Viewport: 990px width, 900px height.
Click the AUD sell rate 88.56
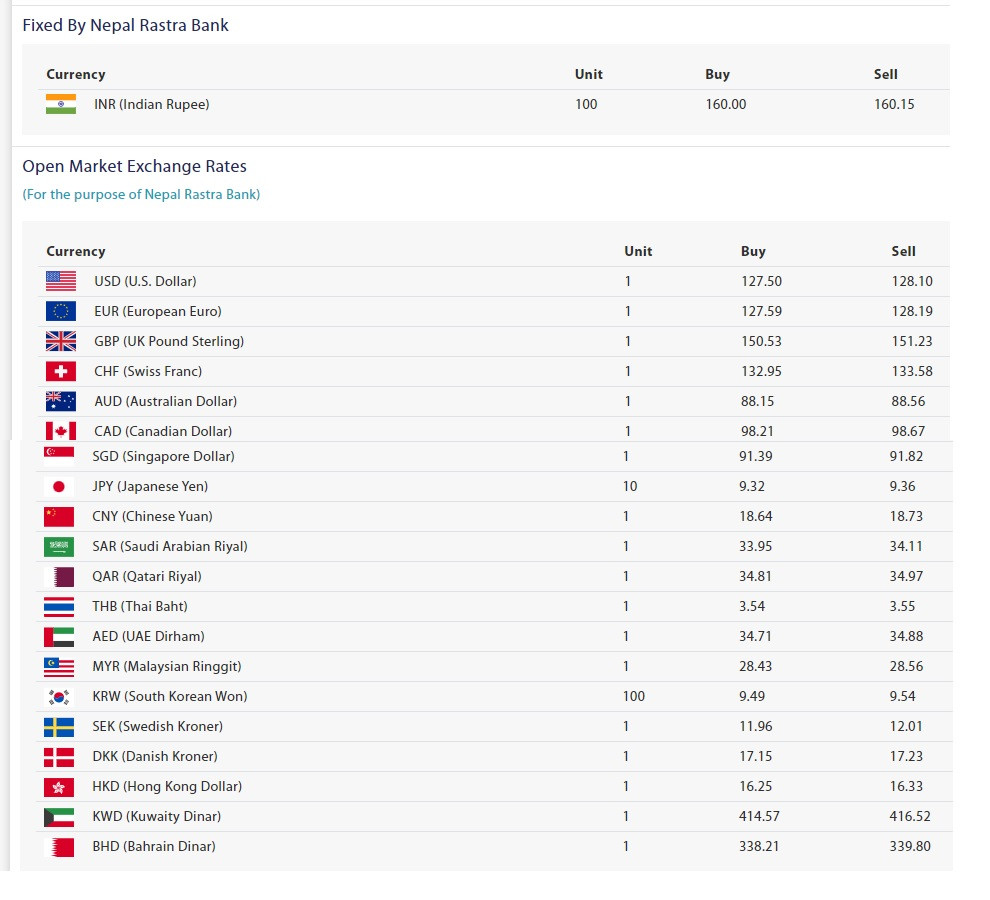908,401
